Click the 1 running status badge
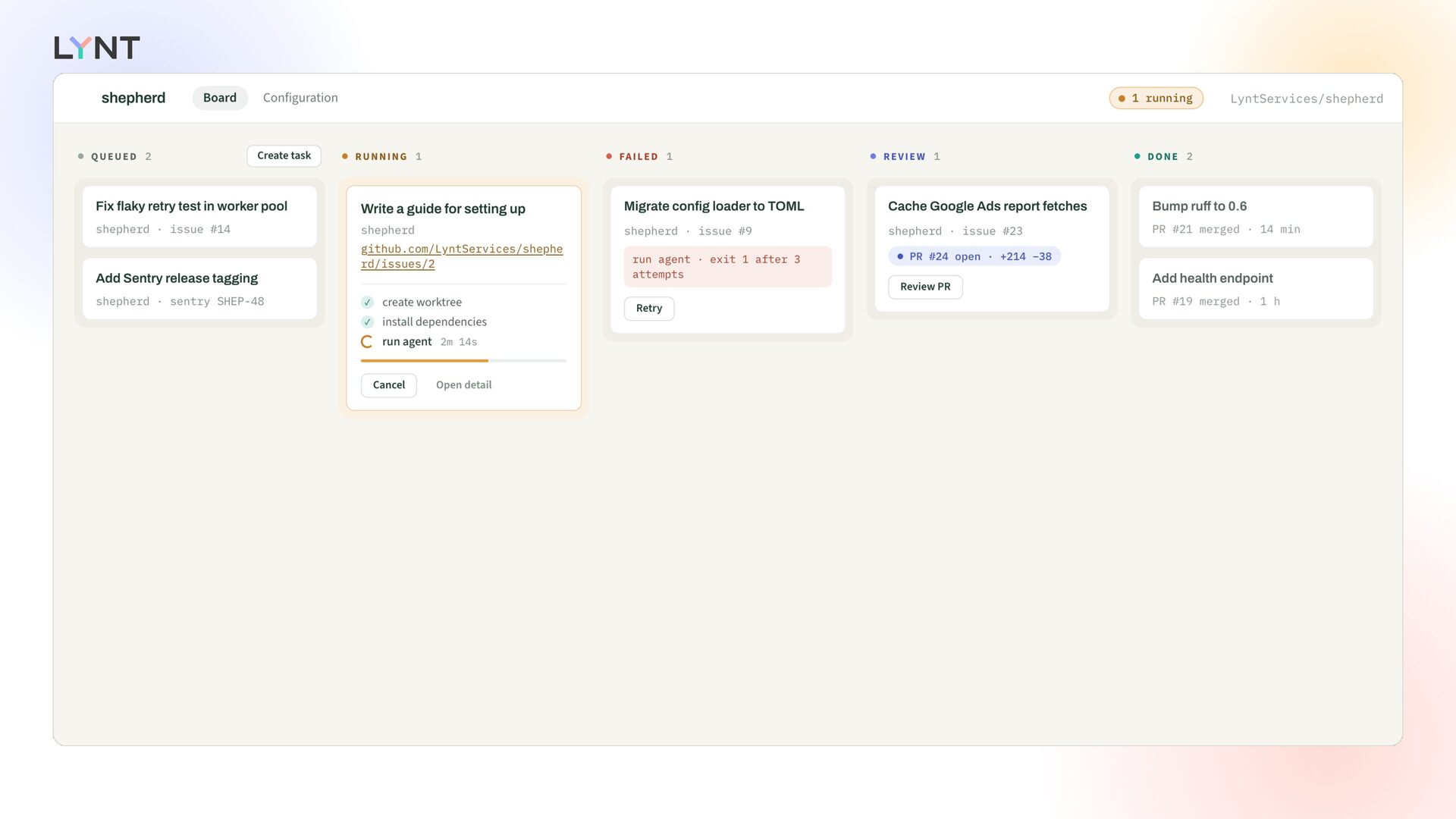The image size is (1456, 819). pyautogui.click(x=1156, y=99)
